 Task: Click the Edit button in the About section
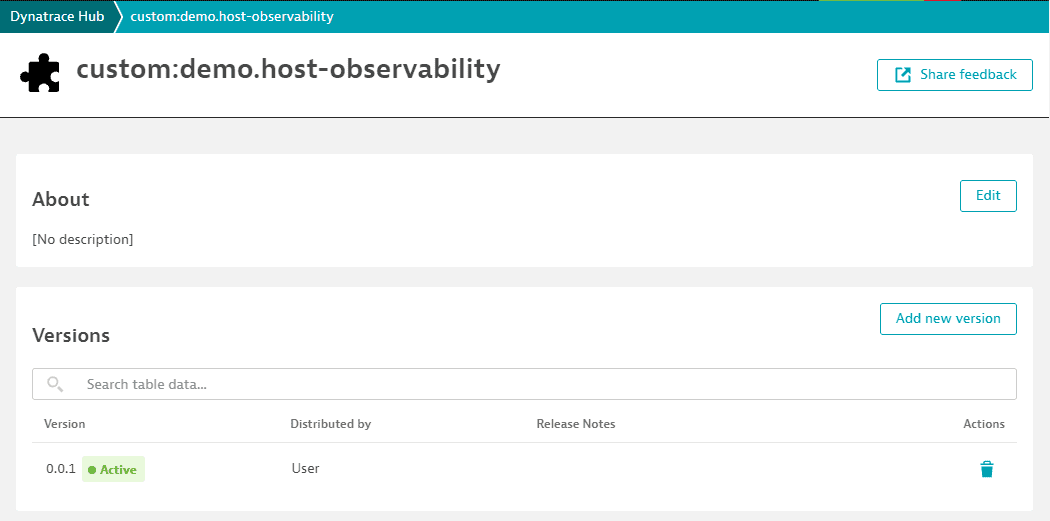(x=988, y=196)
